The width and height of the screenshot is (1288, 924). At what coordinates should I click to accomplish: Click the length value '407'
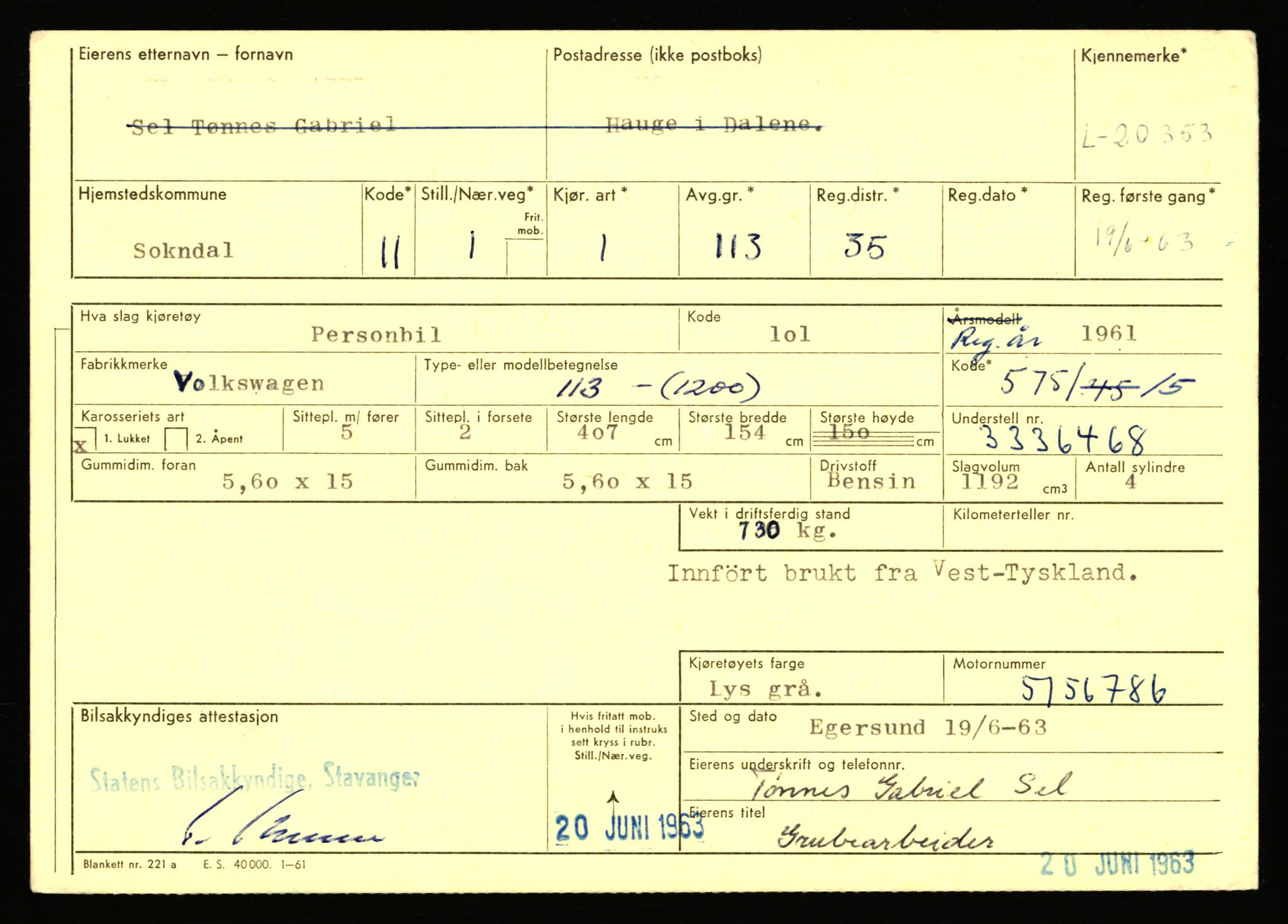(x=597, y=433)
